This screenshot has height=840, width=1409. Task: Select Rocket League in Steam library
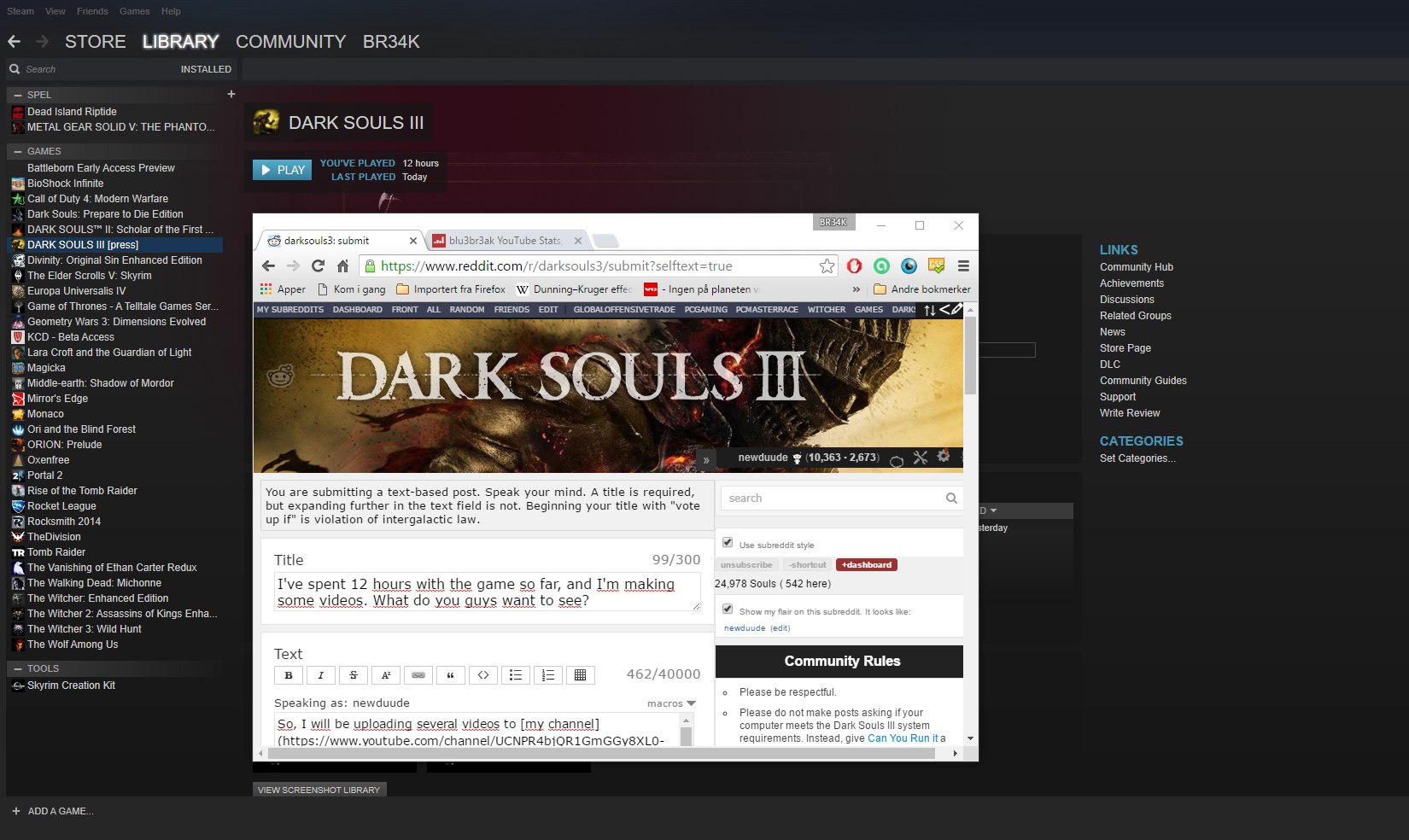pos(61,506)
